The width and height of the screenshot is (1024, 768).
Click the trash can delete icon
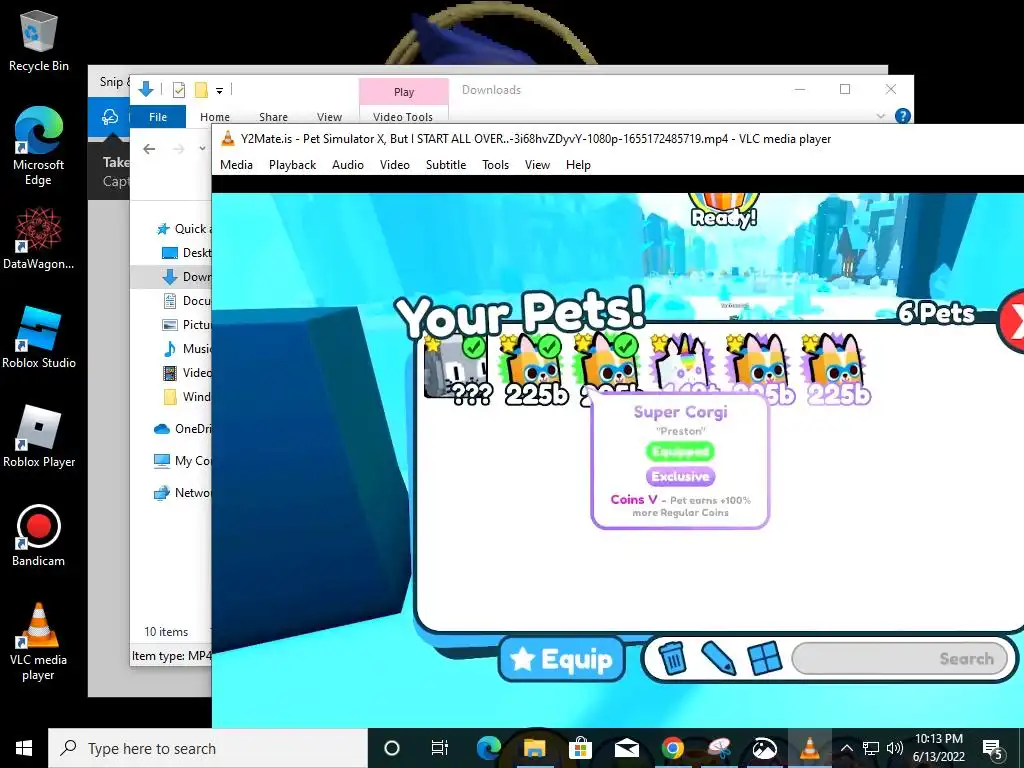pos(672,658)
